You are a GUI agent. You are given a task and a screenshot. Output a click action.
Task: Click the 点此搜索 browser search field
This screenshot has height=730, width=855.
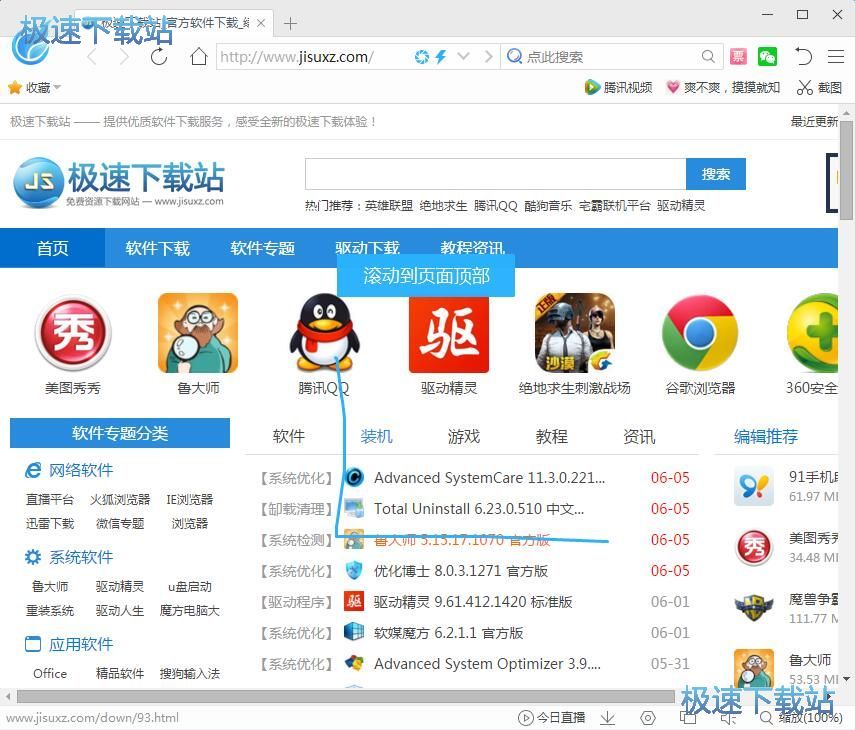pos(611,56)
